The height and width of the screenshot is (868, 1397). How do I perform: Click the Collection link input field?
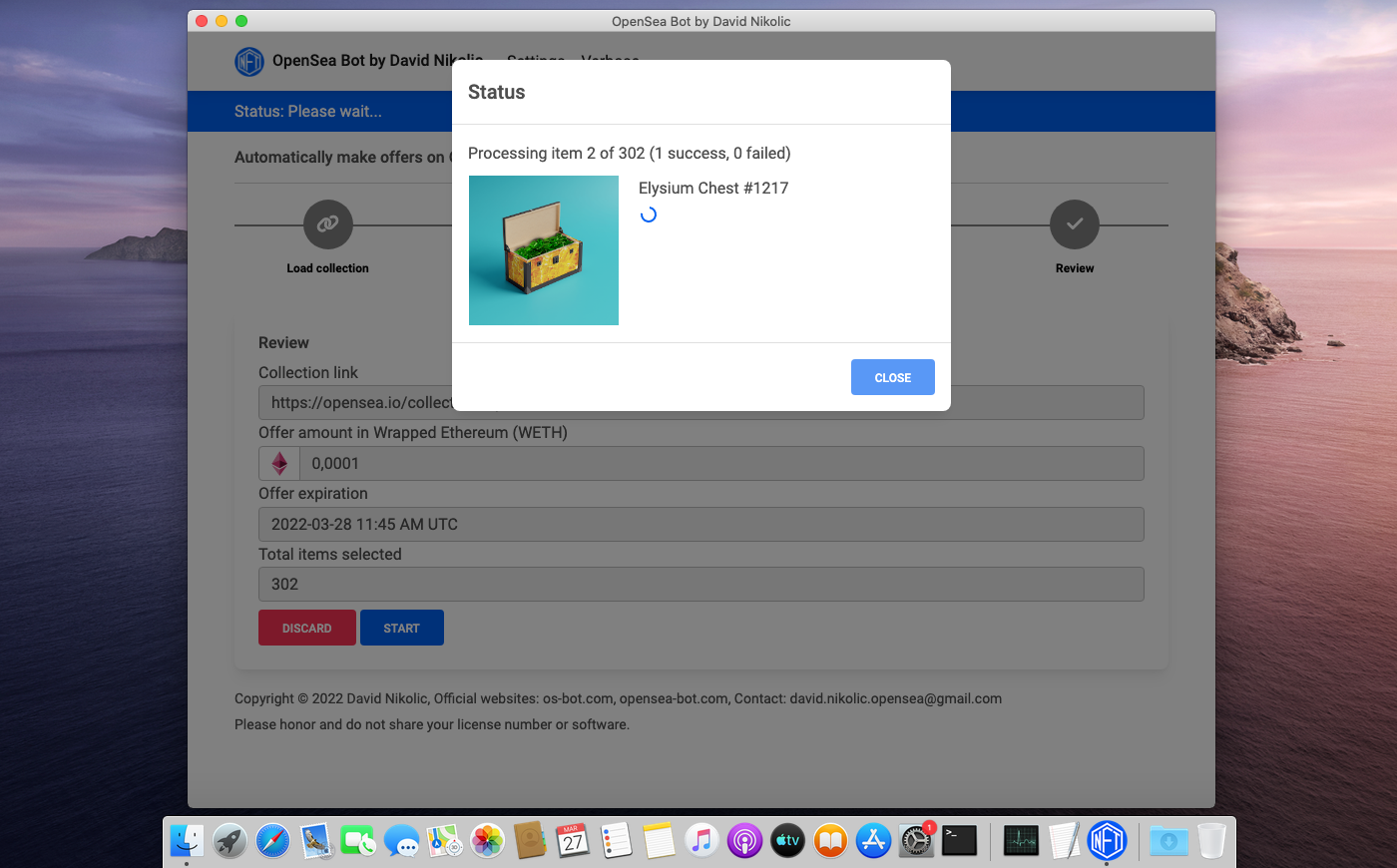[x=701, y=402]
